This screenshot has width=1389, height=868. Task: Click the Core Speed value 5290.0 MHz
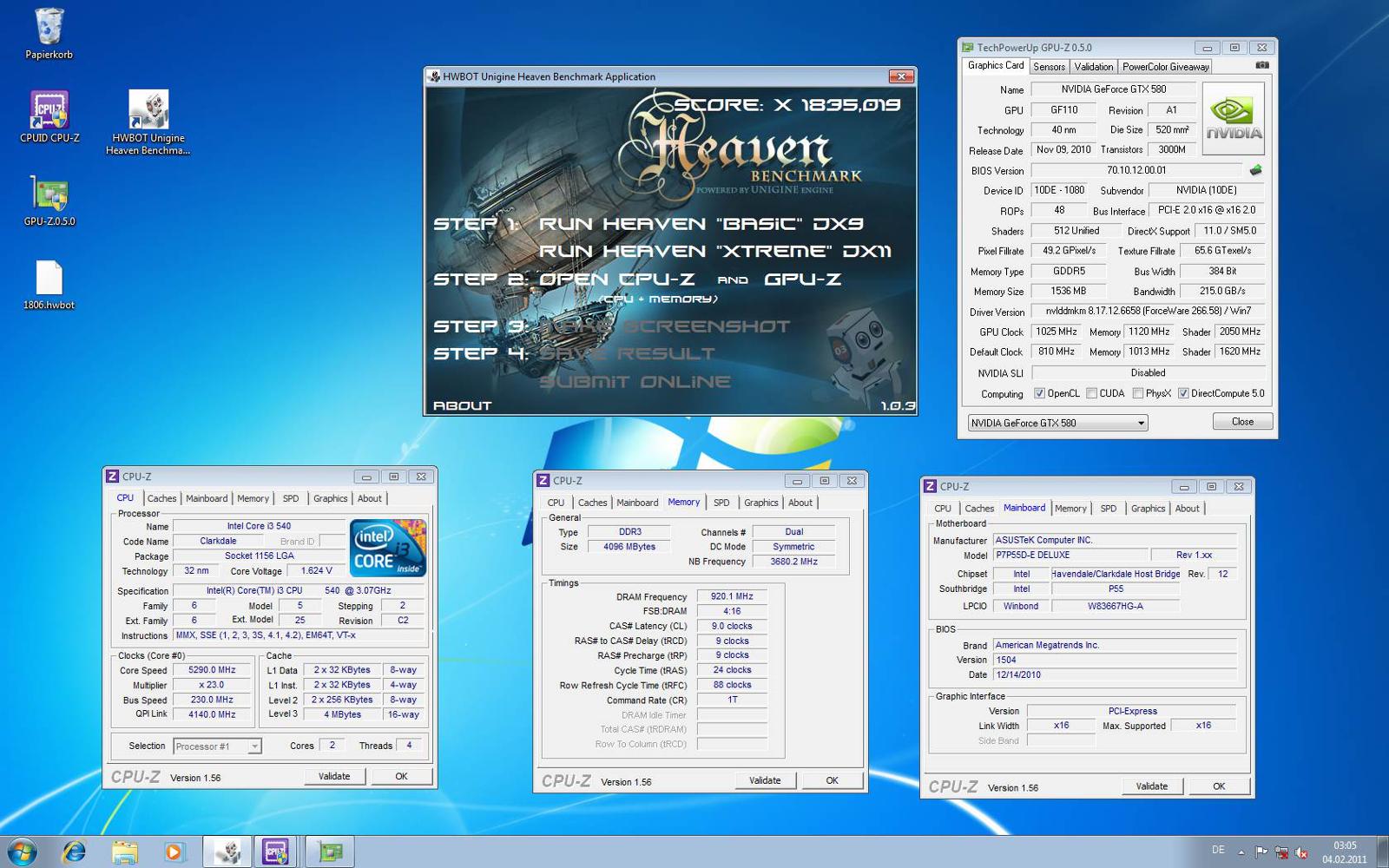pyautogui.click(x=212, y=670)
